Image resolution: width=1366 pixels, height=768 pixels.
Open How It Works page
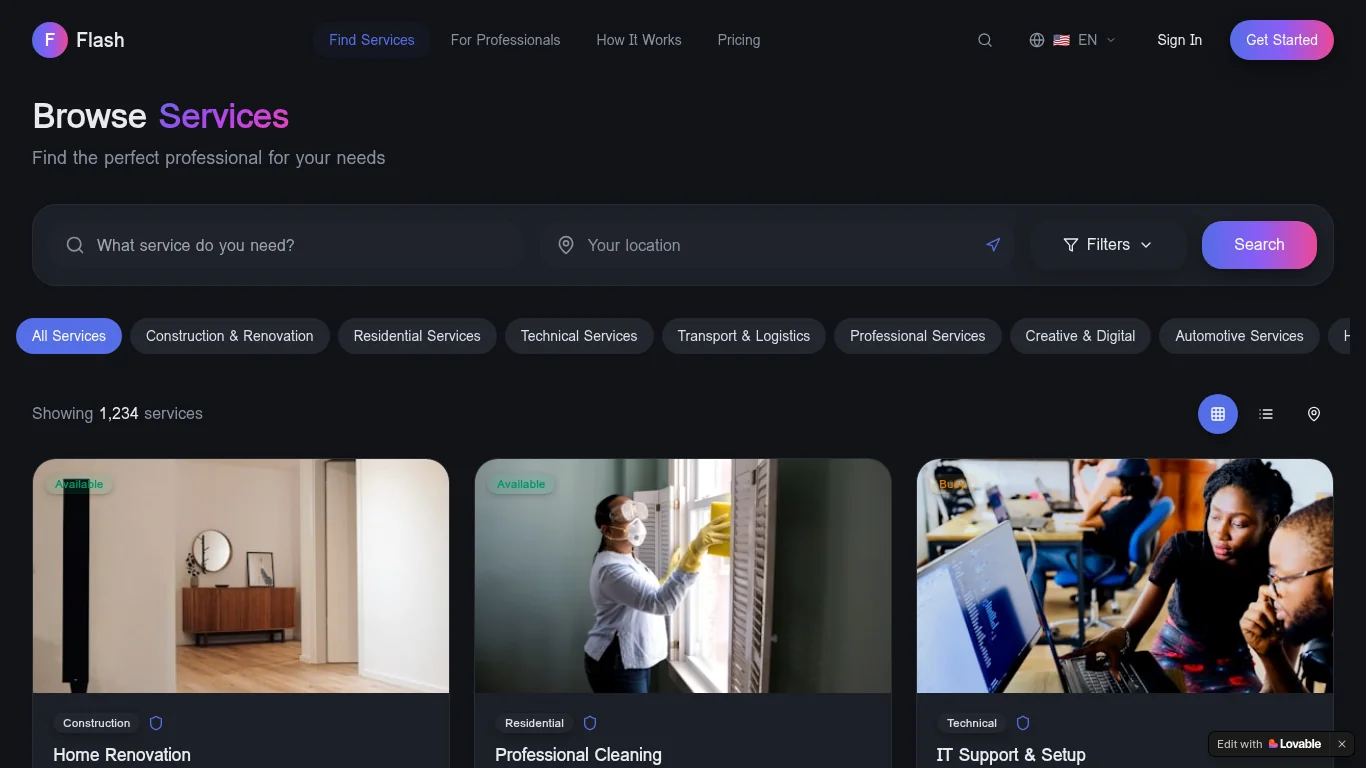pyautogui.click(x=639, y=40)
